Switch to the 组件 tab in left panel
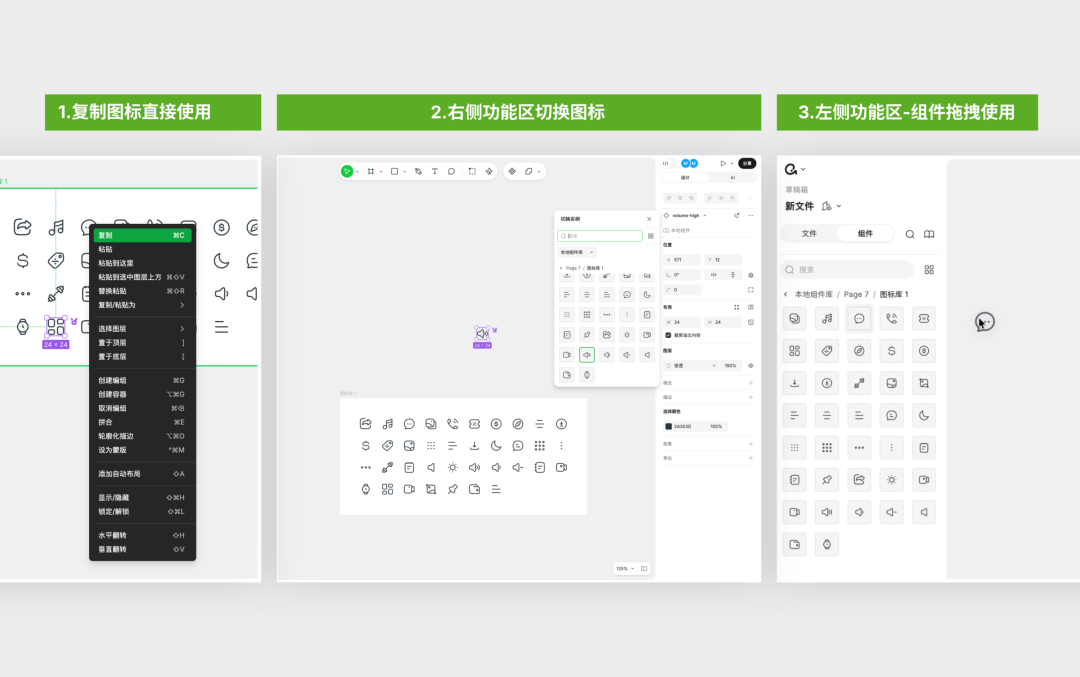 (865, 233)
